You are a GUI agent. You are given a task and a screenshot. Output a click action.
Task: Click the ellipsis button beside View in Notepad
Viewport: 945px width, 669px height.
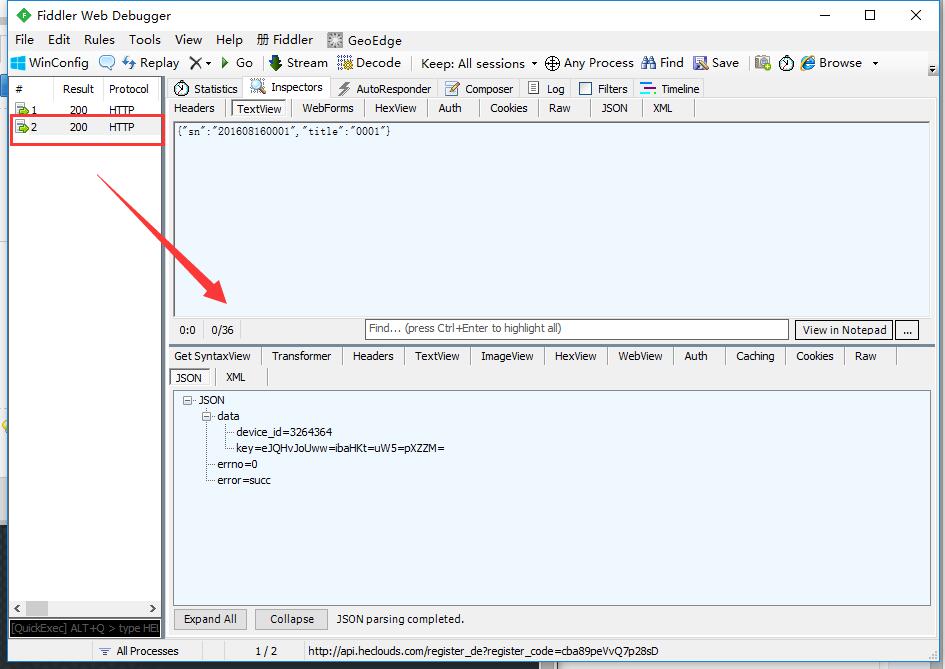click(x=907, y=330)
